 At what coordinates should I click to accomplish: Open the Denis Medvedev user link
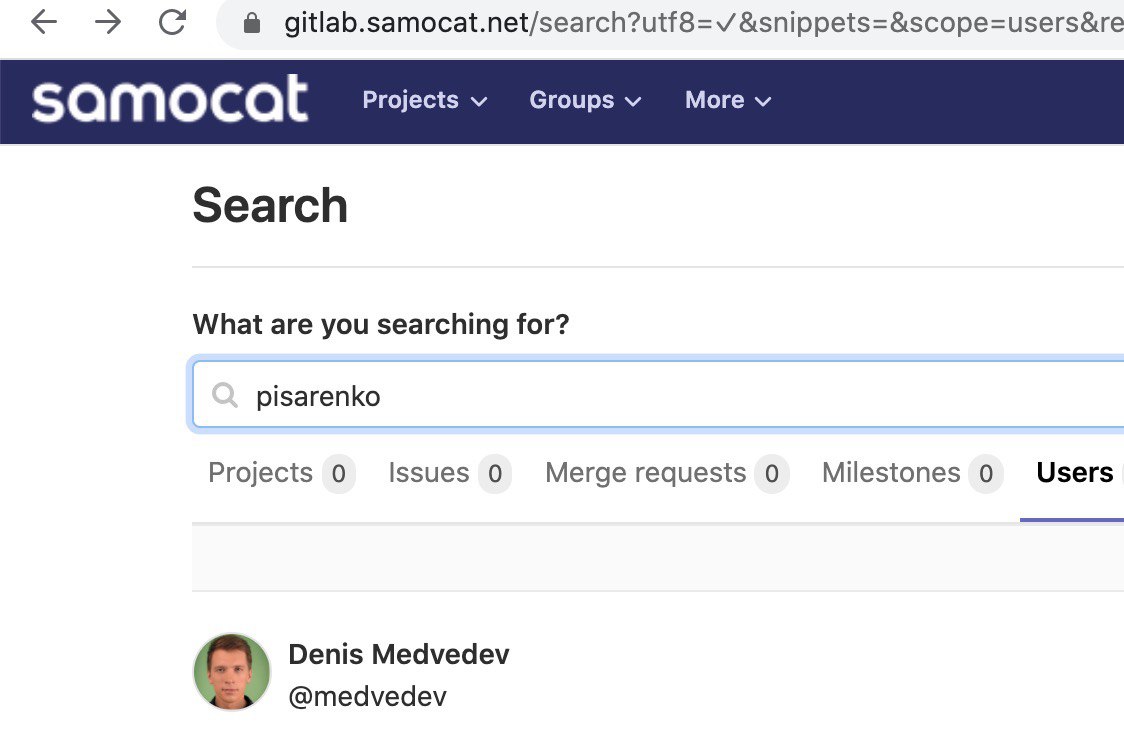tap(398, 654)
